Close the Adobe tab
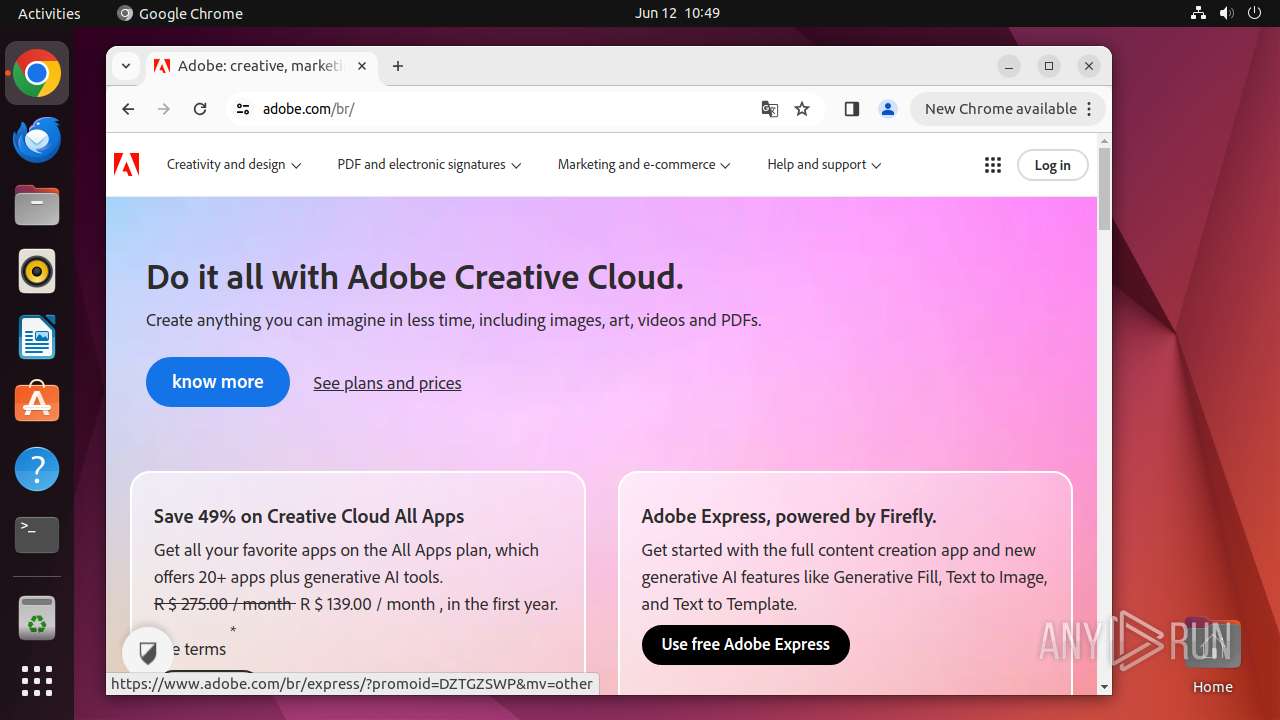The image size is (1280, 720). (x=362, y=66)
